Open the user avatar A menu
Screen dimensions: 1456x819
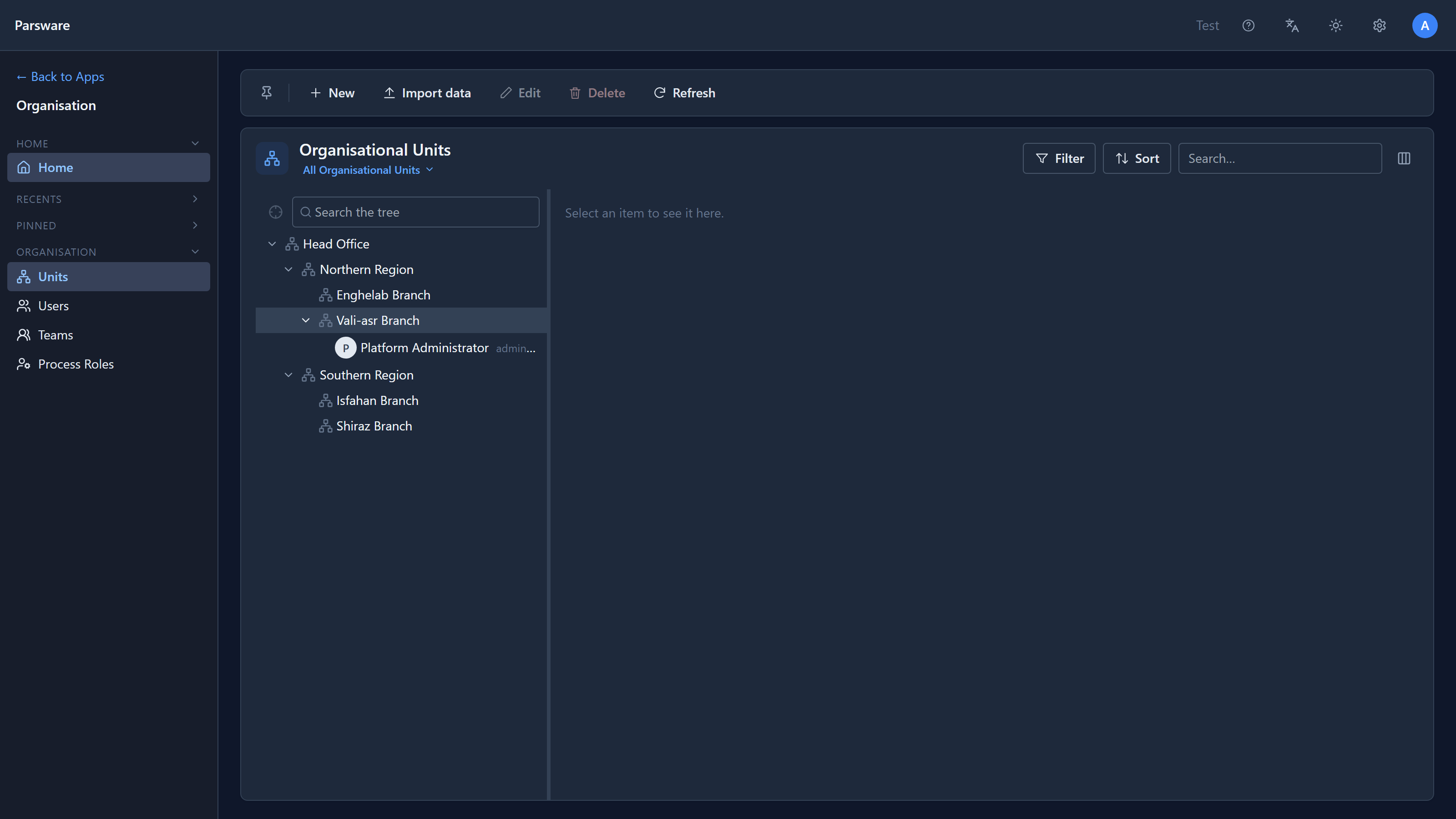(1424, 25)
